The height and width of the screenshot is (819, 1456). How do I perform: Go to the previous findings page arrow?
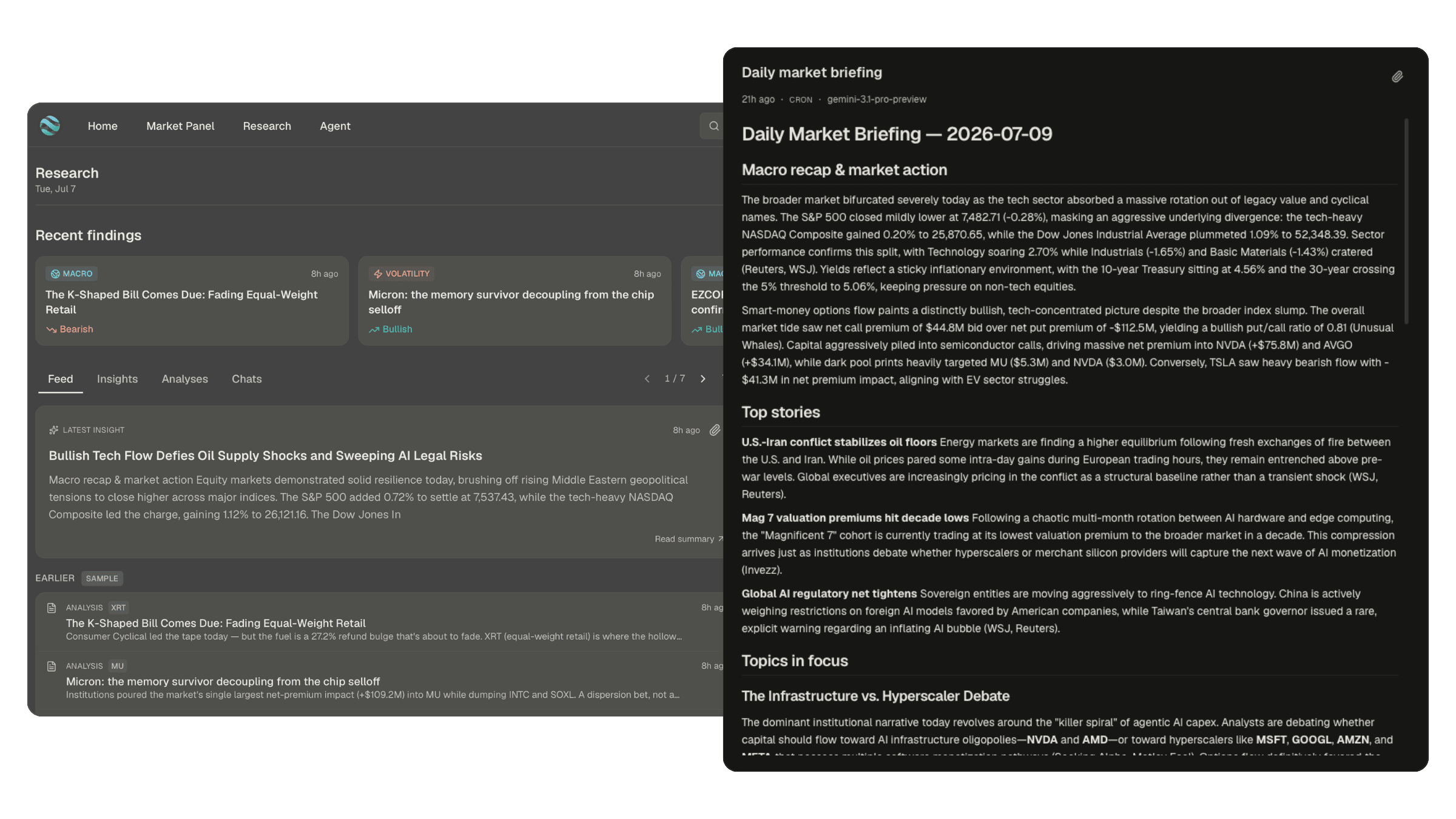tap(647, 379)
